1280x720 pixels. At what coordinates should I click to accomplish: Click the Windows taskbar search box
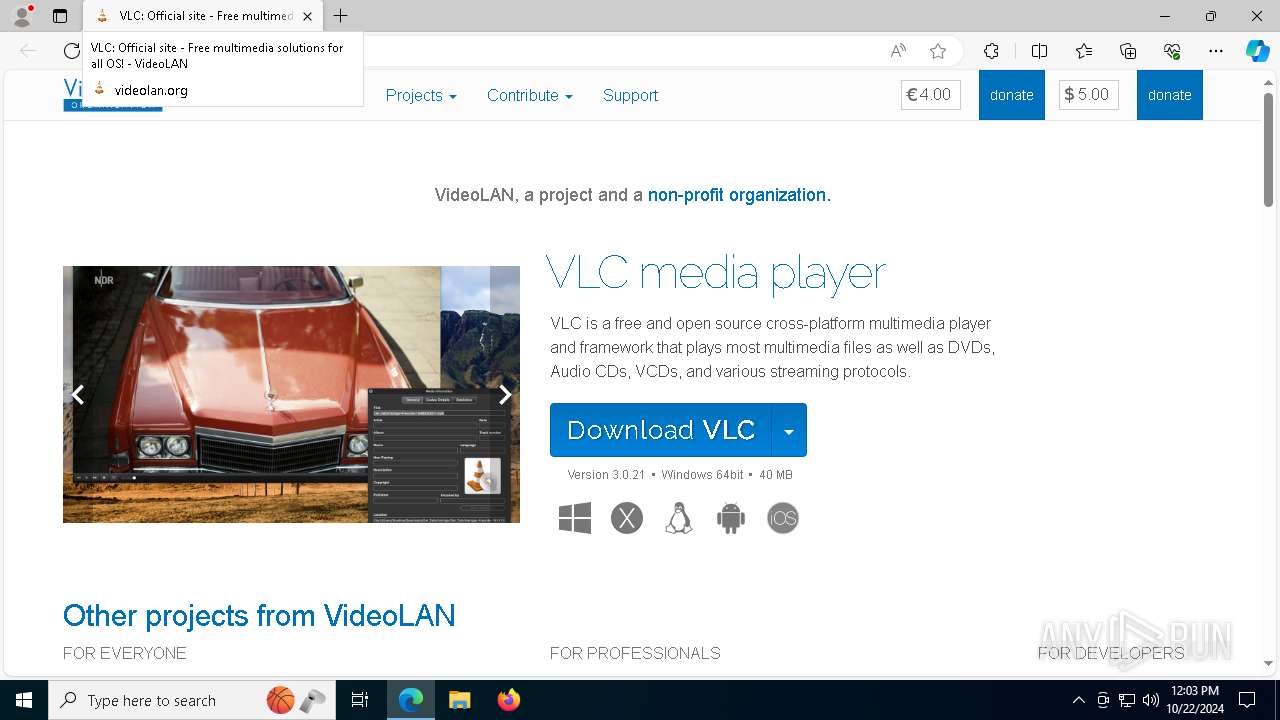pos(192,700)
